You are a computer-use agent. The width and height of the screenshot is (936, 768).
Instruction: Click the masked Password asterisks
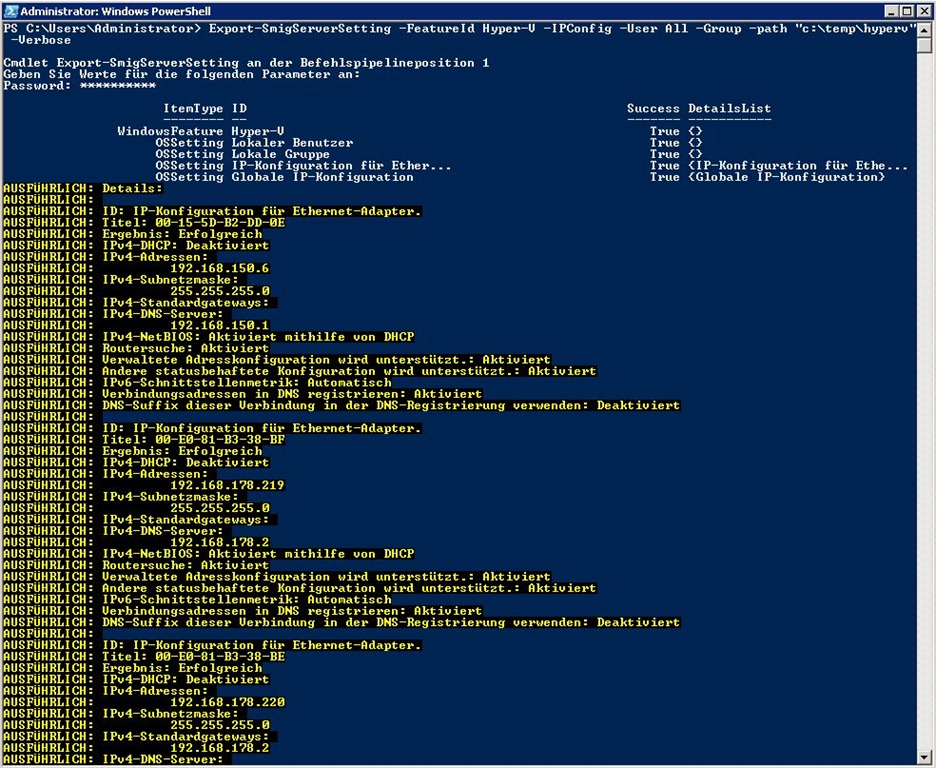click(117, 86)
